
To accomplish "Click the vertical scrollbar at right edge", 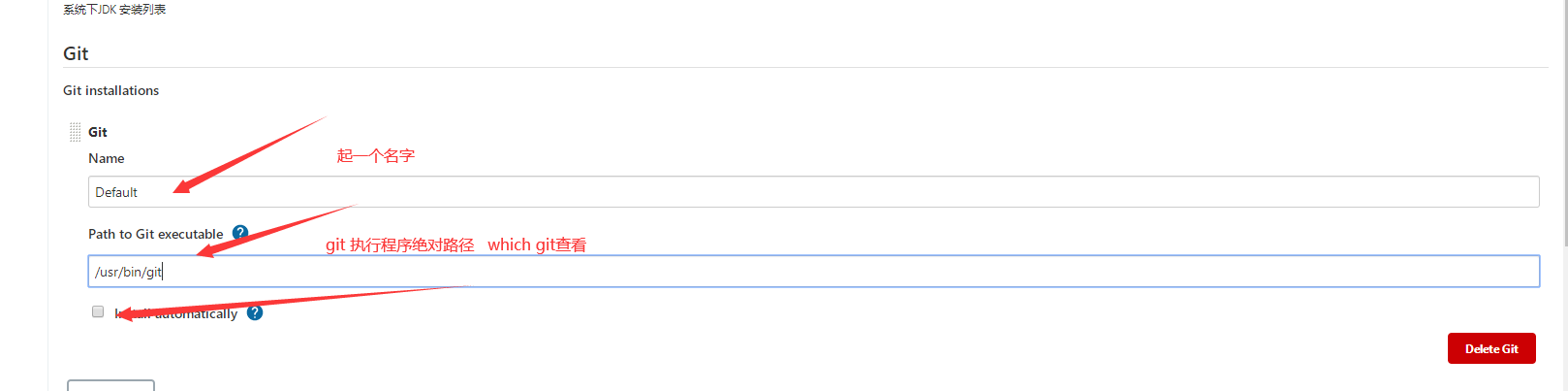I will pyautogui.click(x=1563, y=194).
